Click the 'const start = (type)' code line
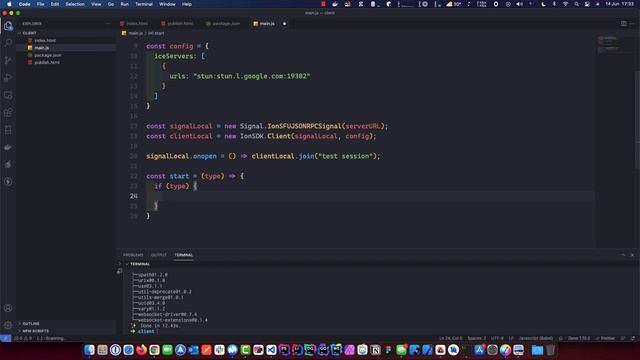 pyautogui.click(x=195, y=176)
